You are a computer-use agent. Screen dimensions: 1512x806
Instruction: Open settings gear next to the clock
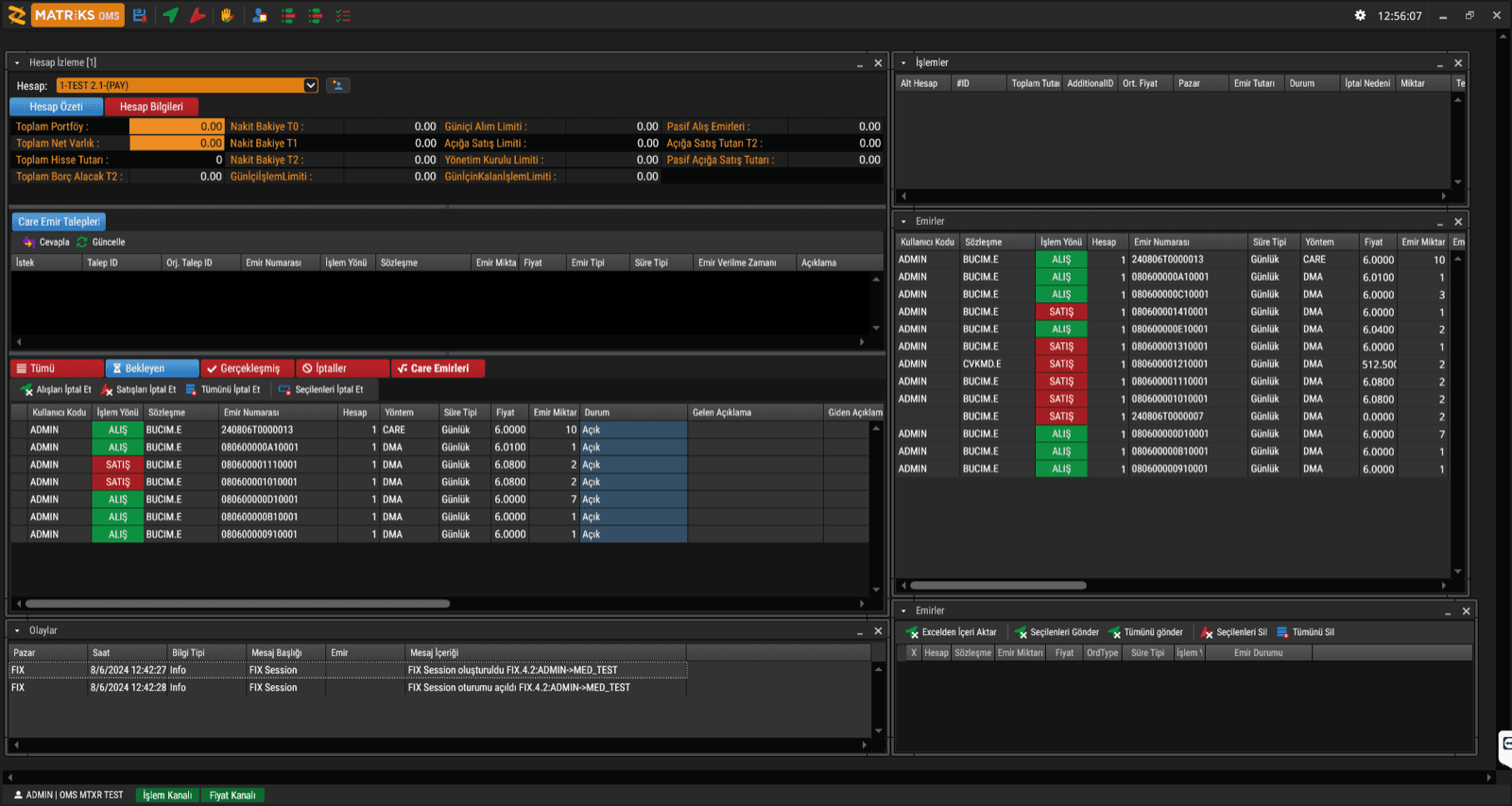(1360, 15)
